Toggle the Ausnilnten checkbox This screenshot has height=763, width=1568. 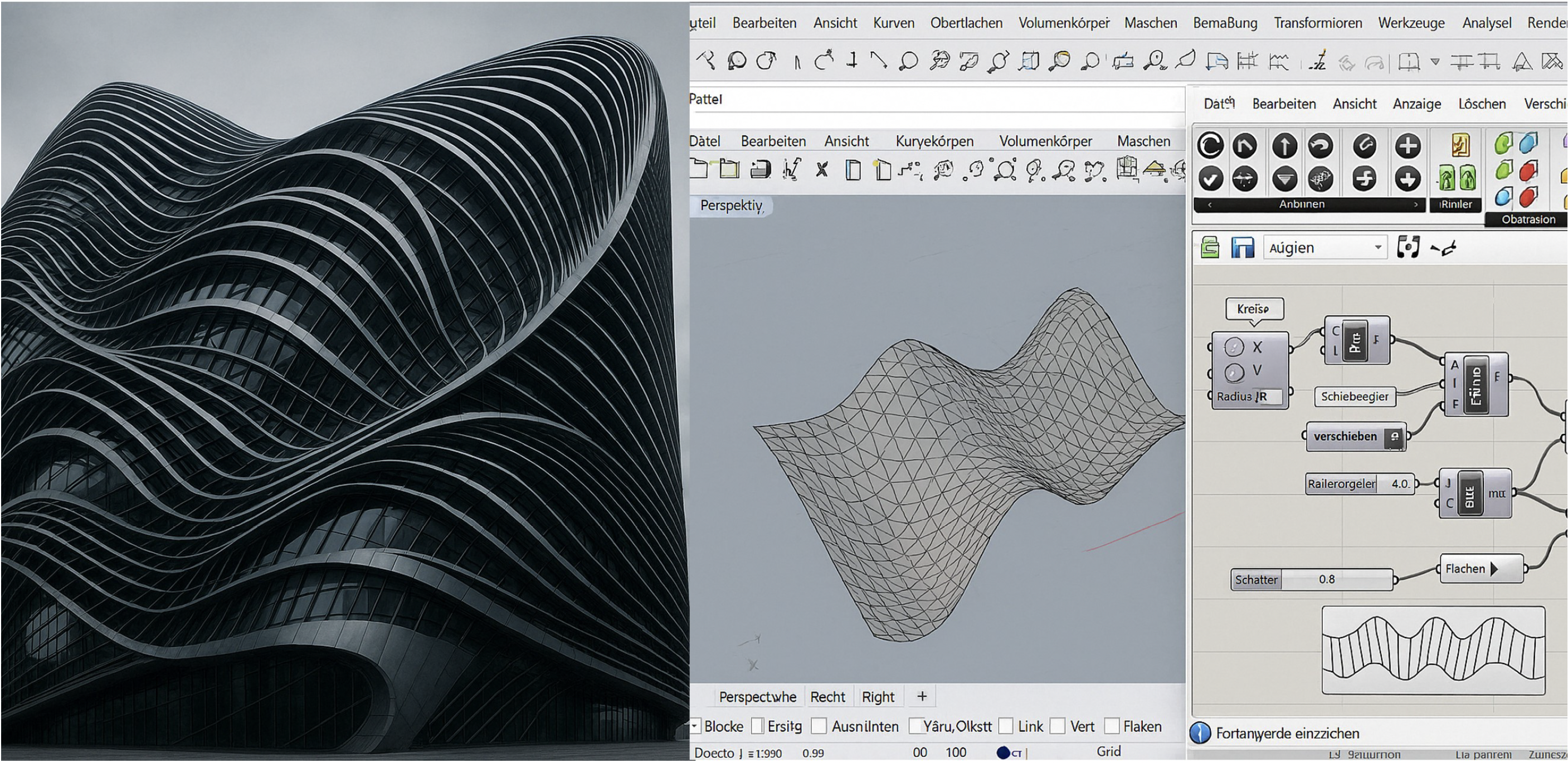[x=819, y=726]
